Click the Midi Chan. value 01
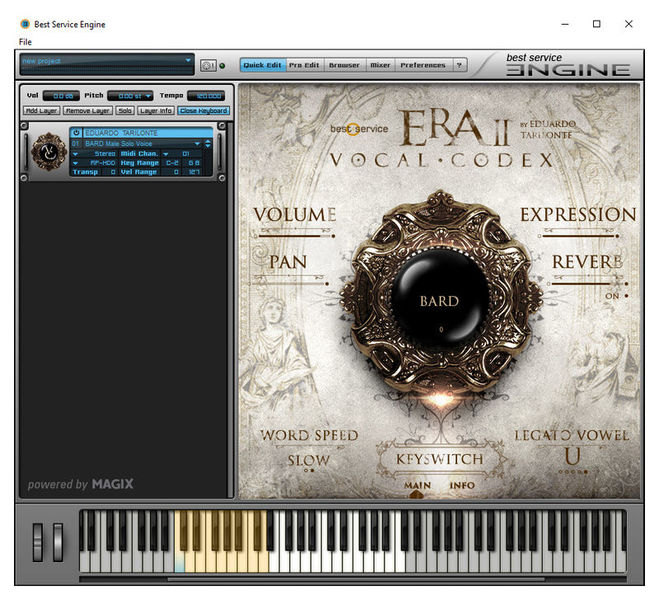The width and height of the screenshot is (659, 600). click(186, 154)
